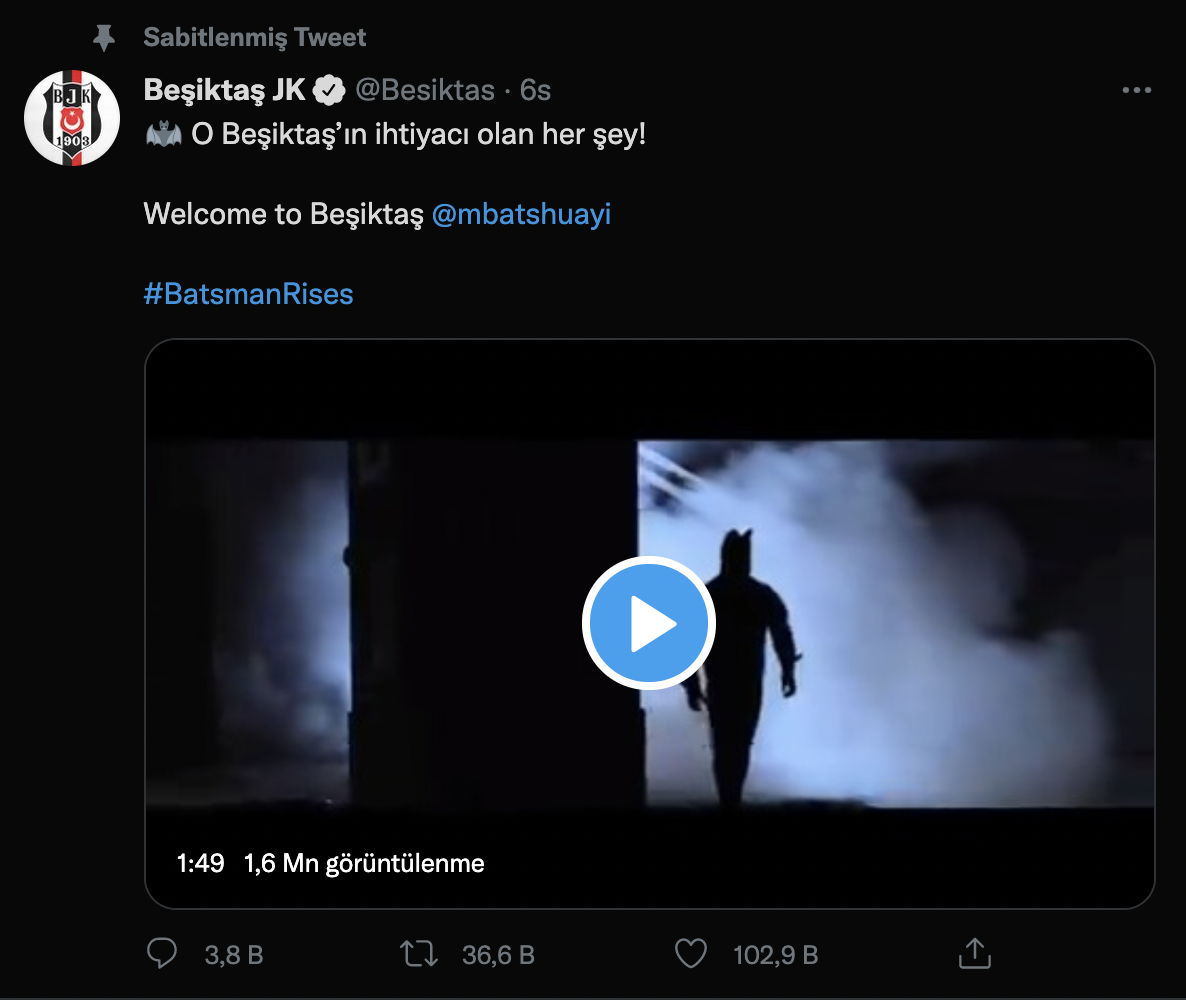Open the @Besiktas handle link

[425, 90]
